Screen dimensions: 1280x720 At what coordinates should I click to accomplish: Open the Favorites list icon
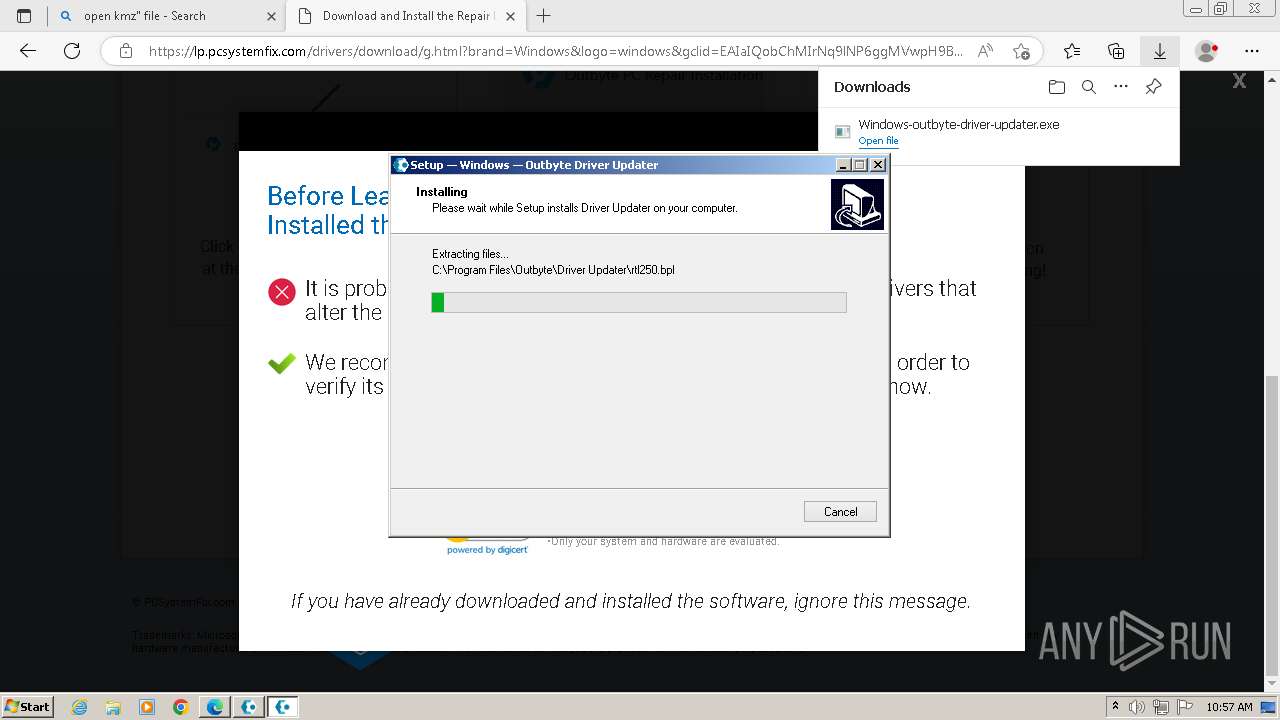tap(1072, 51)
